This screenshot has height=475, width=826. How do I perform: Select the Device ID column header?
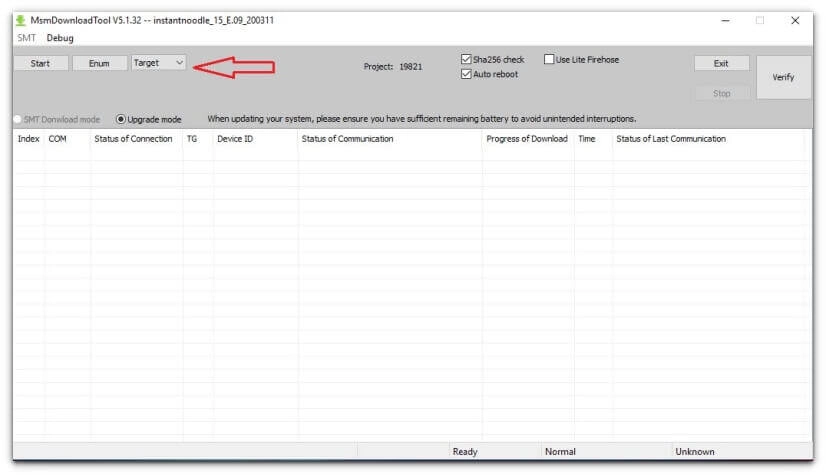click(235, 139)
